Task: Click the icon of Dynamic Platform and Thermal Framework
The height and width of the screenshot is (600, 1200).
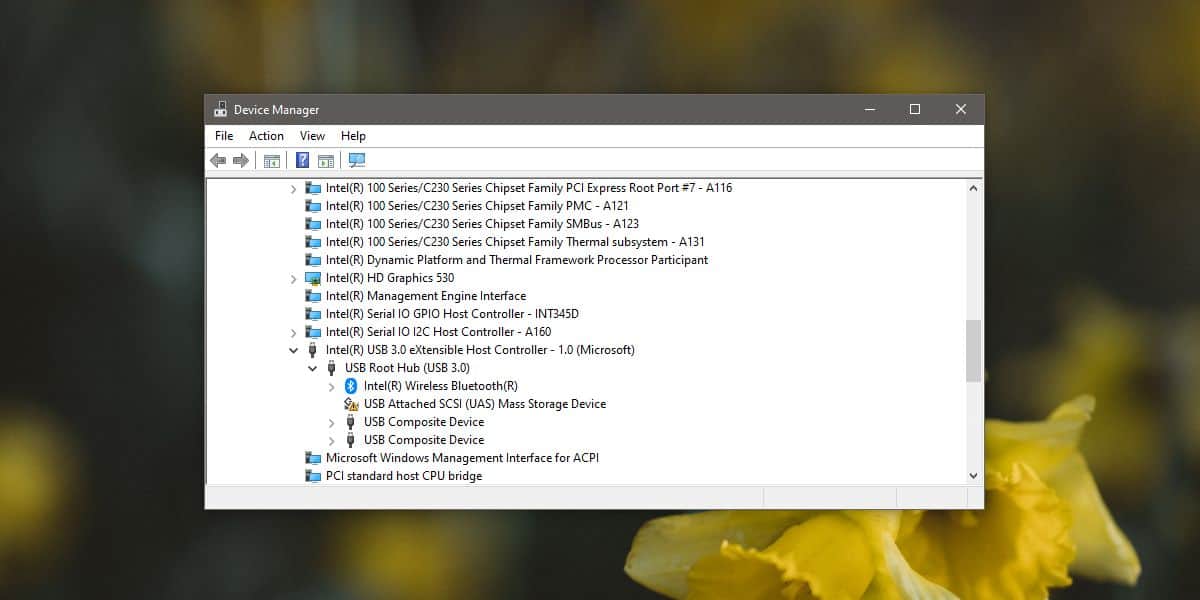Action: point(313,260)
